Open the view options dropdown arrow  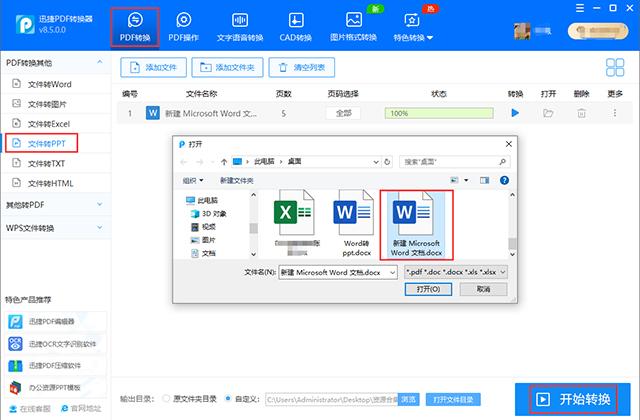(x=466, y=180)
